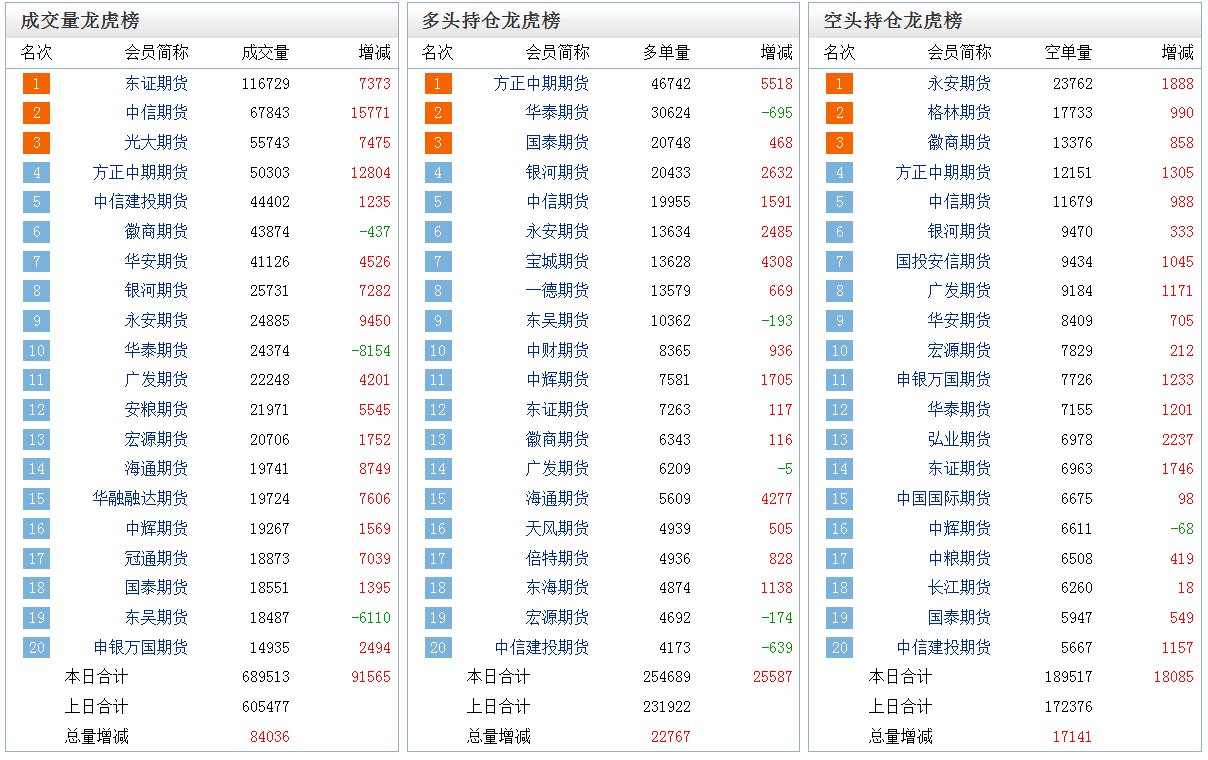Click 中信建投期货 in the 成交量龙虎榜 table

140,202
